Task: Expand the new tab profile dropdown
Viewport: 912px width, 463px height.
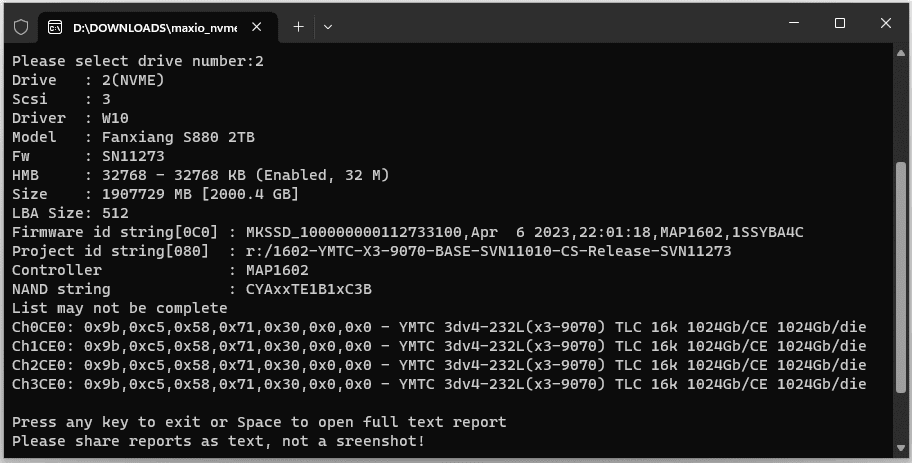Action: coord(327,27)
